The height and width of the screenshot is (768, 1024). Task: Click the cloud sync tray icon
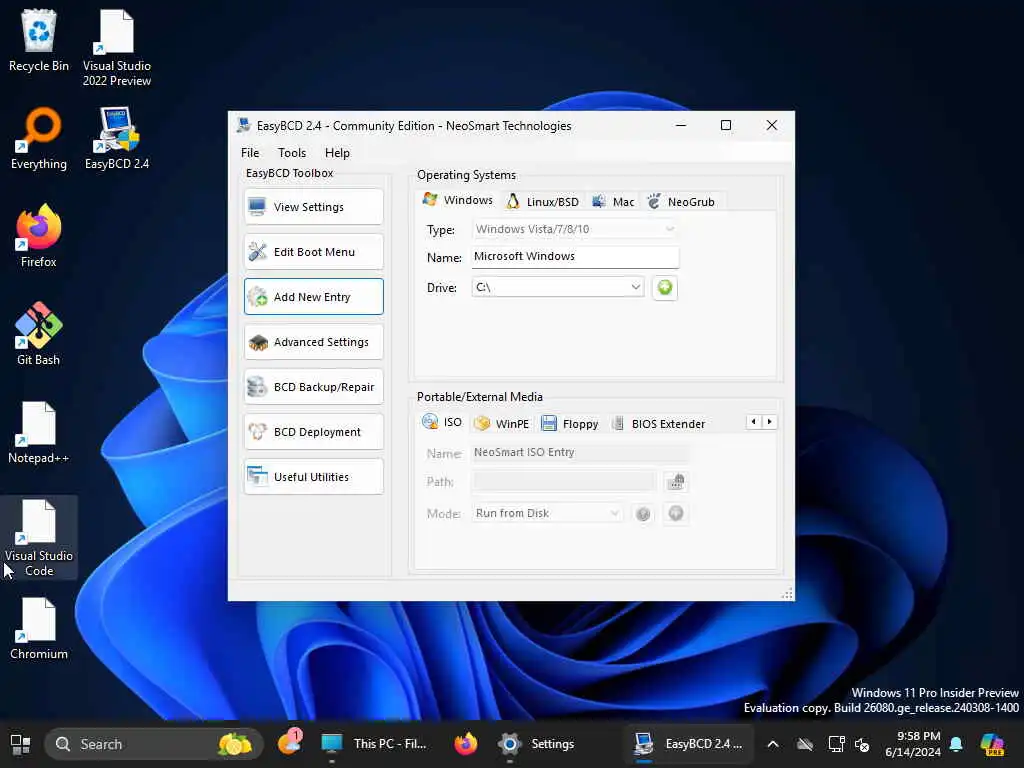[x=805, y=744]
